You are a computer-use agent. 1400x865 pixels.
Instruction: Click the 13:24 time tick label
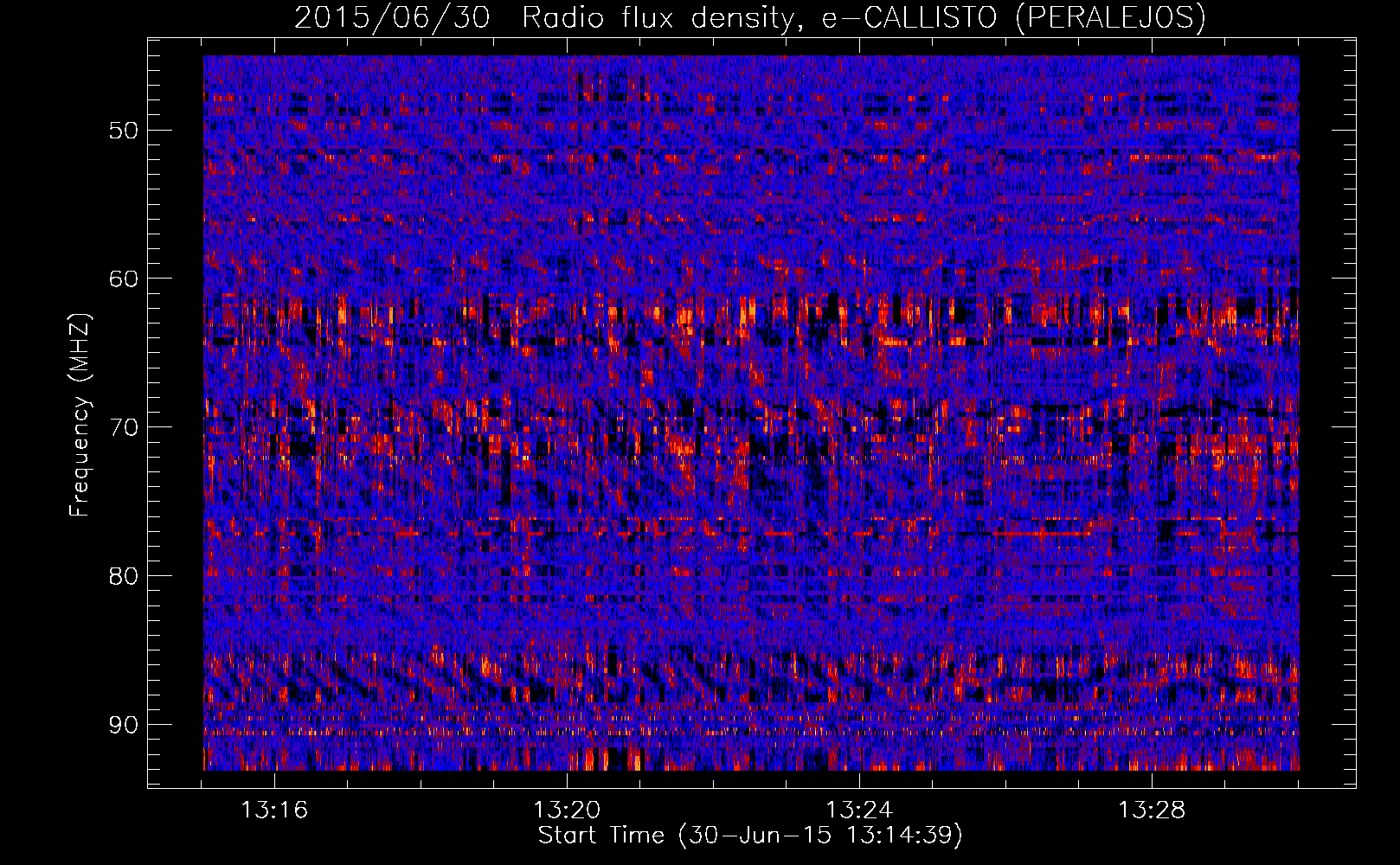click(859, 811)
